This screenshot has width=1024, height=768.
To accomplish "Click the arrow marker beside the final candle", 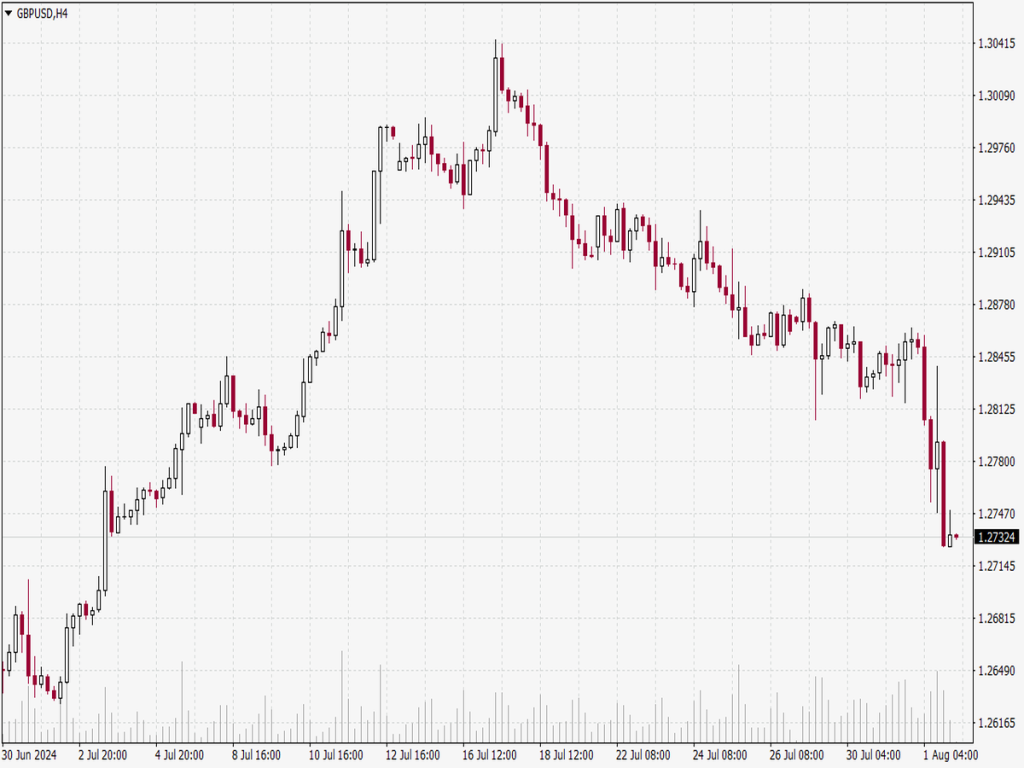I will pyautogui.click(x=956, y=536).
